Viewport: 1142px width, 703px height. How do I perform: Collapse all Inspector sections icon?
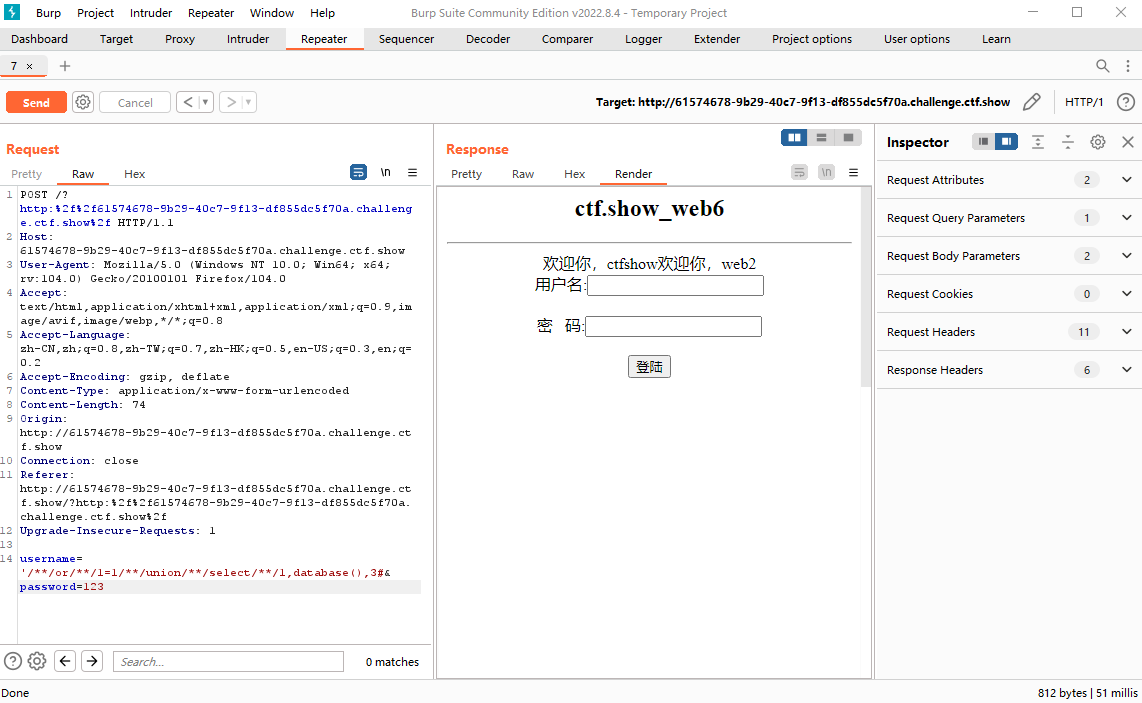tap(1068, 142)
